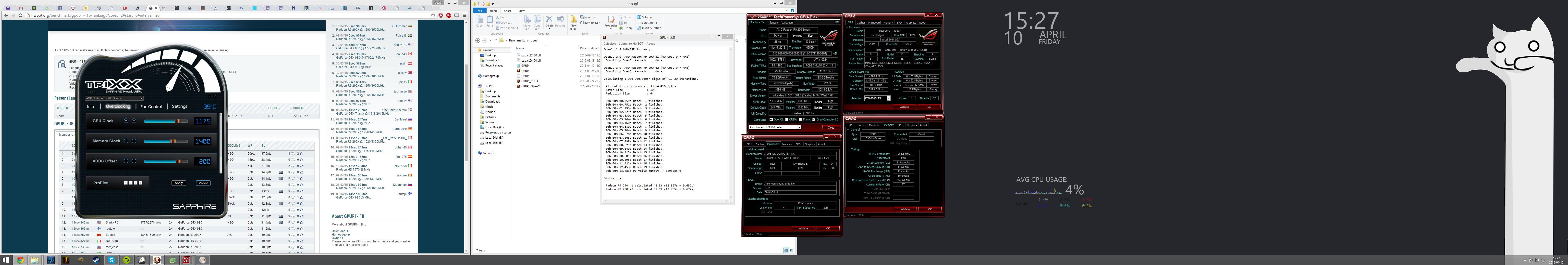
Task: Click the Delete icon in Explorer ribbon
Action: (x=549, y=22)
